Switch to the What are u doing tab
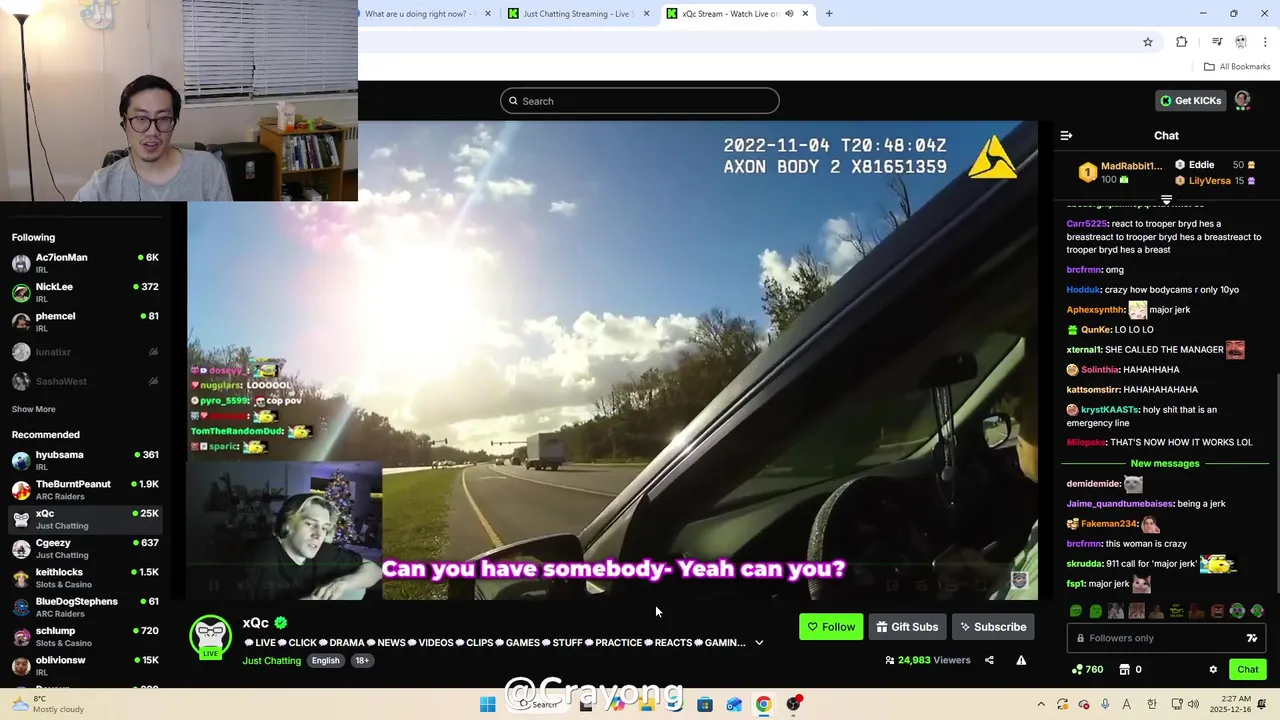Viewport: 1280px width, 720px height. [x=428, y=14]
